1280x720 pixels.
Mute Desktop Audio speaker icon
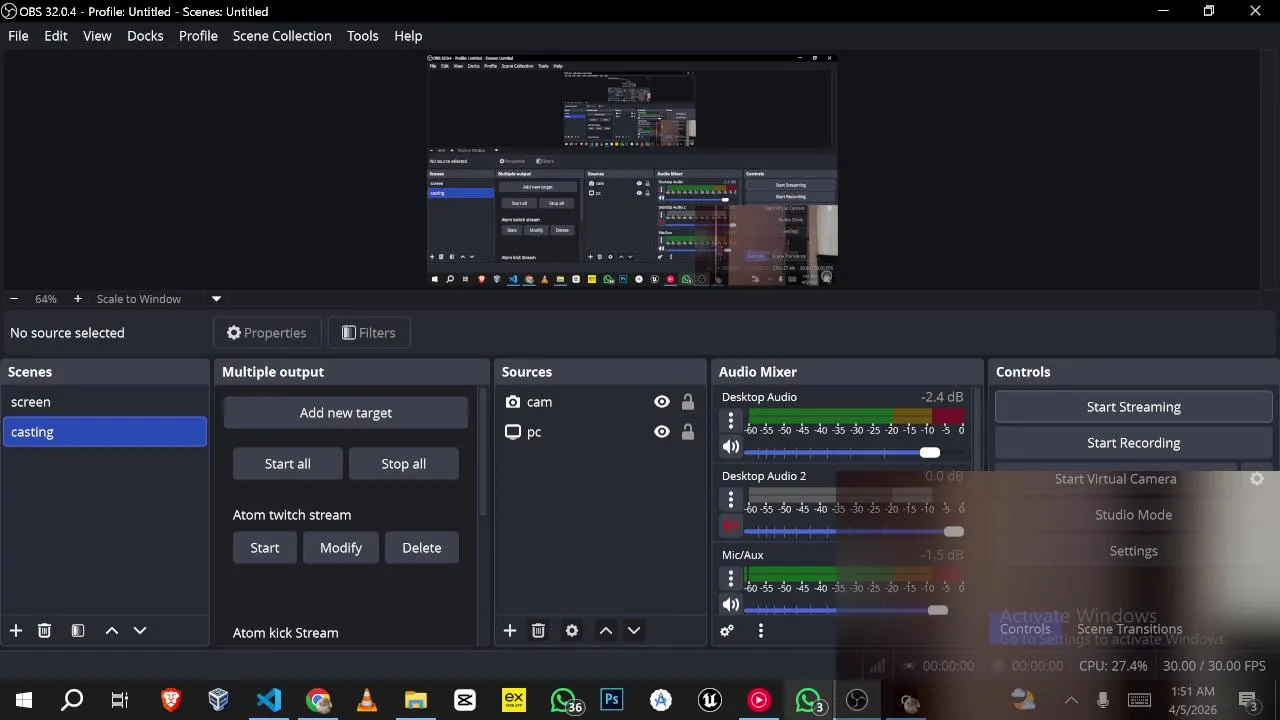(x=731, y=447)
